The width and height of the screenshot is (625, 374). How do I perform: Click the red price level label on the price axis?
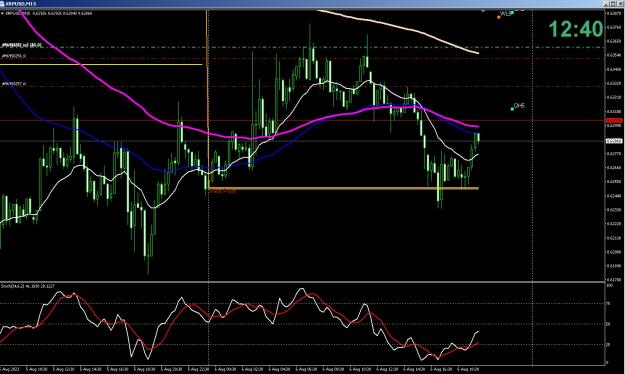click(613, 120)
